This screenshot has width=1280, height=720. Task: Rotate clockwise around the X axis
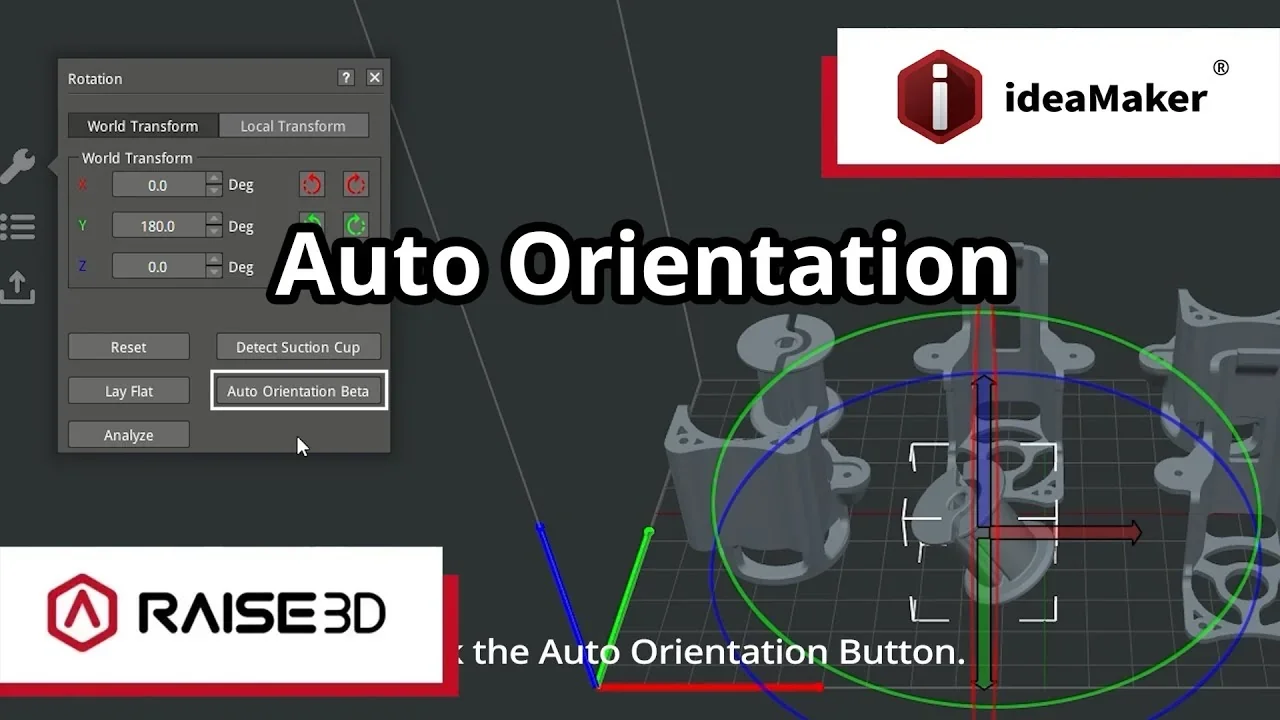pos(355,184)
